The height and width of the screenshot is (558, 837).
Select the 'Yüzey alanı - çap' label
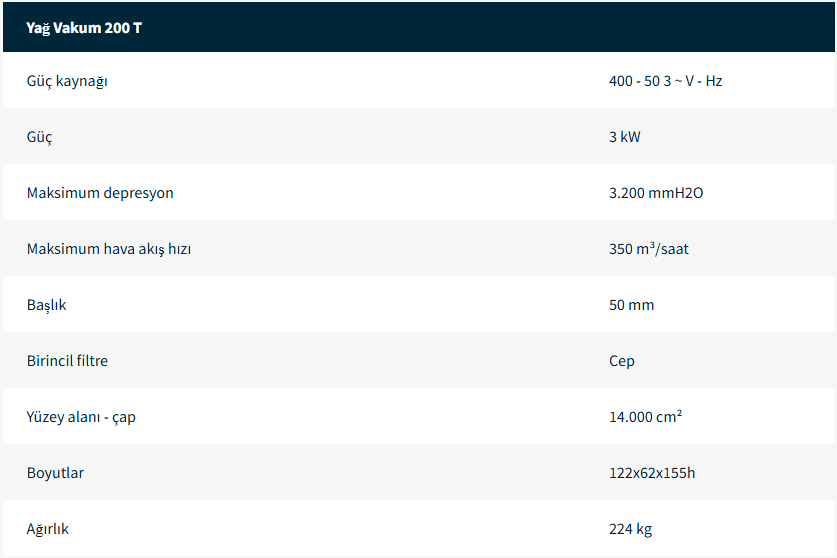(x=81, y=417)
